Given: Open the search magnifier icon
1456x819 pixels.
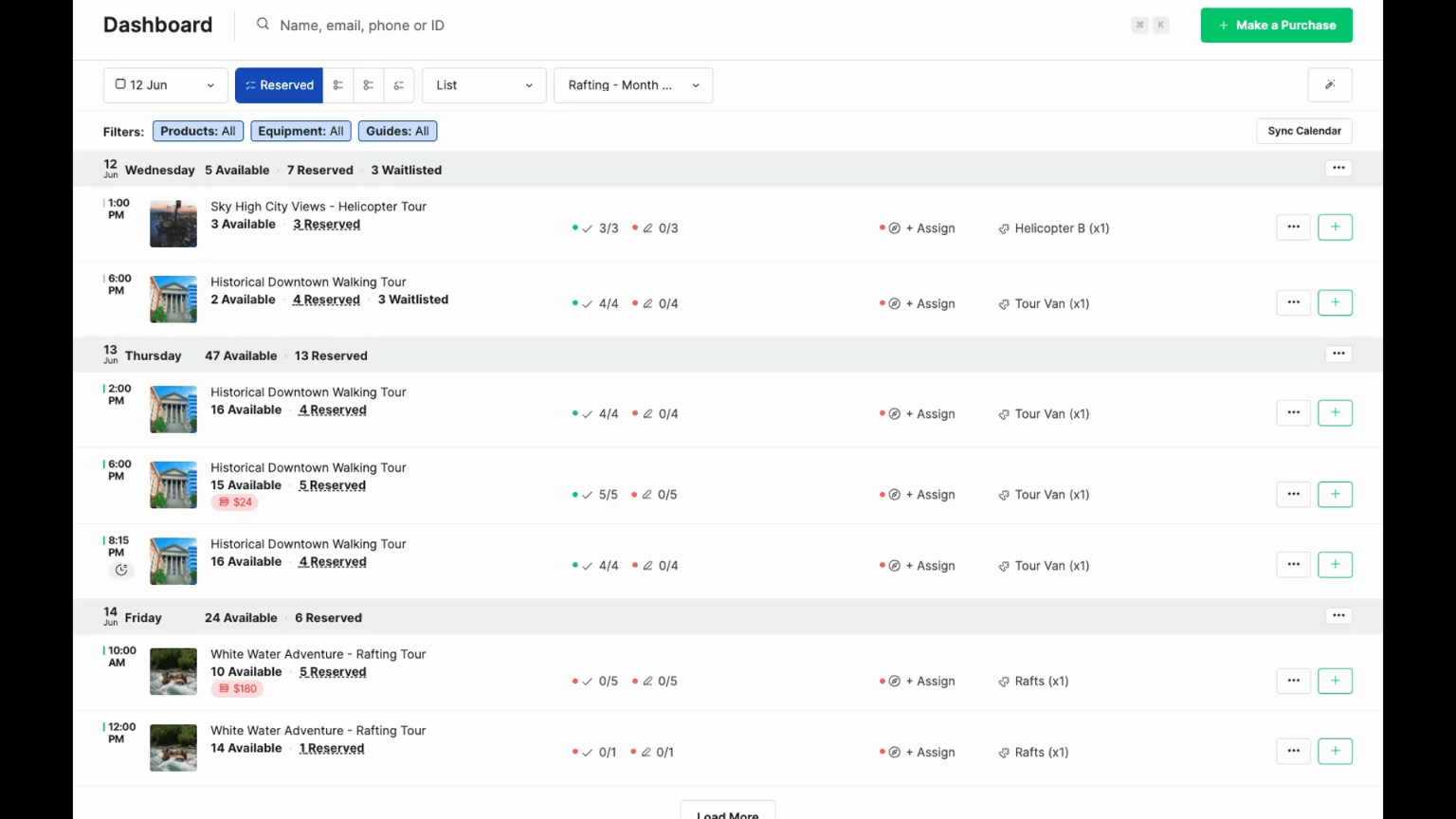Looking at the screenshot, I should pyautogui.click(x=263, y=25).
